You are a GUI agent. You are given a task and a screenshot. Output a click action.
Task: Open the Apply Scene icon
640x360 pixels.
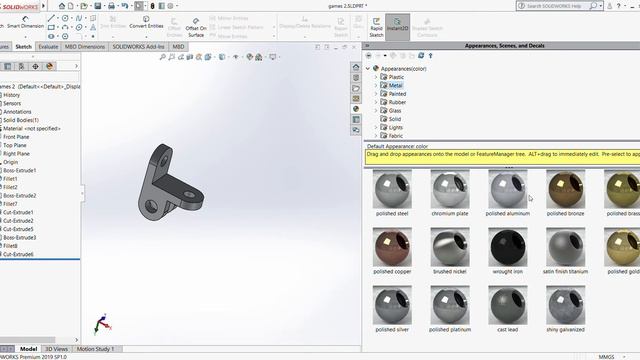(259, 57)
